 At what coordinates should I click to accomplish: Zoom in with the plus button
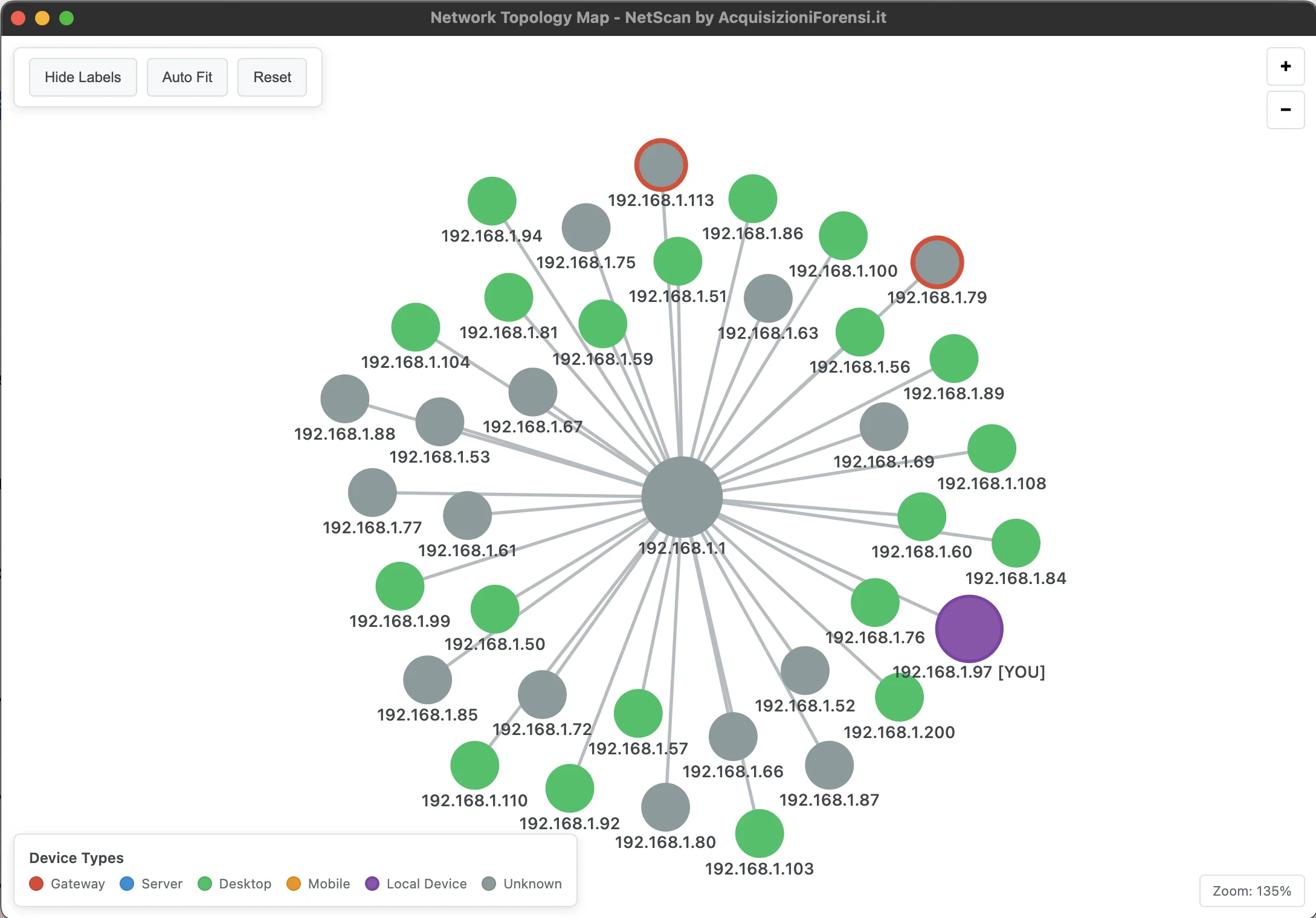[1285, 66]
